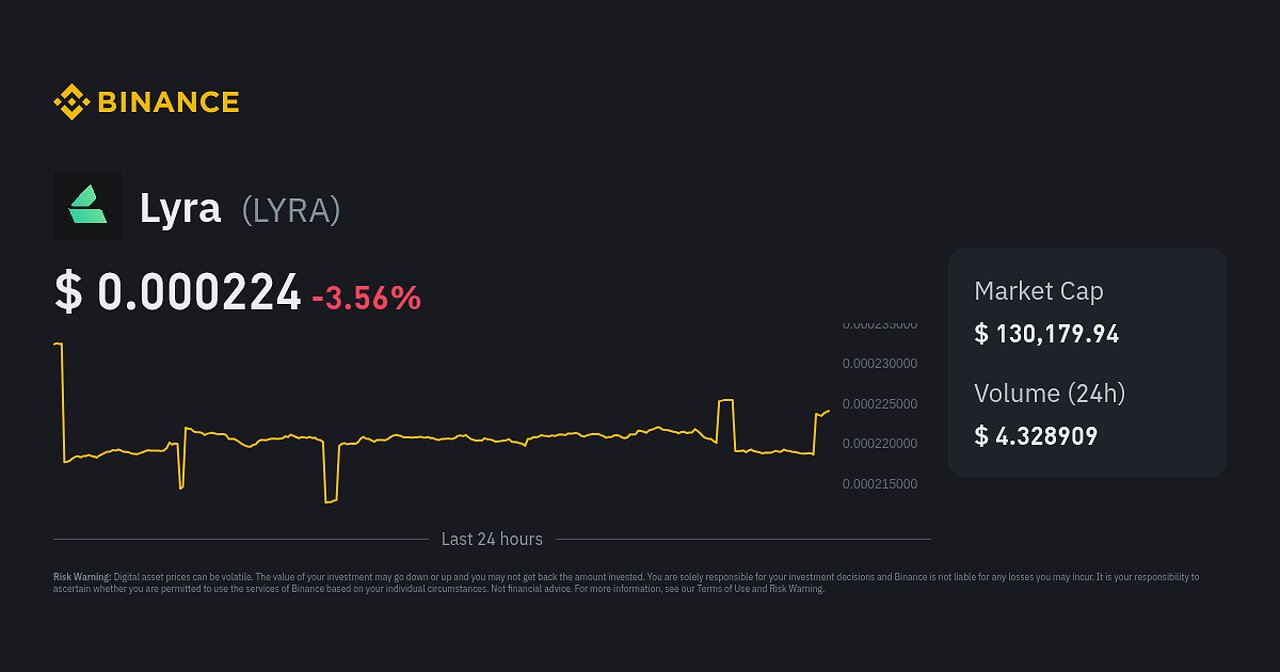The width and height of the screenshot is (1280, 672).
Task: Click the latest endpoint of price line
Action: pos(828,411)
